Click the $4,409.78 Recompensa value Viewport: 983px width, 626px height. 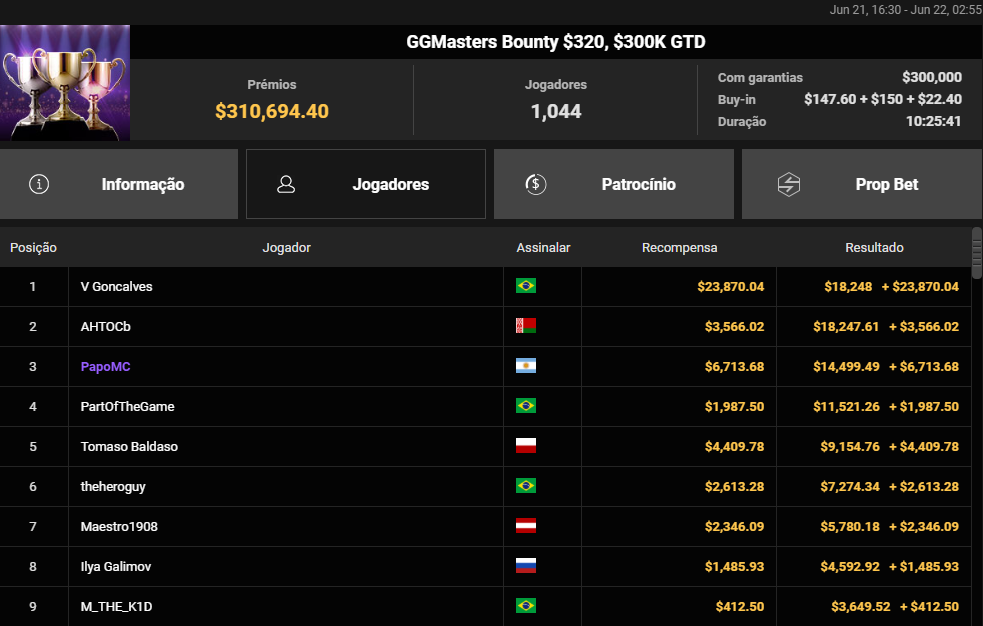(x=734, y=447)
